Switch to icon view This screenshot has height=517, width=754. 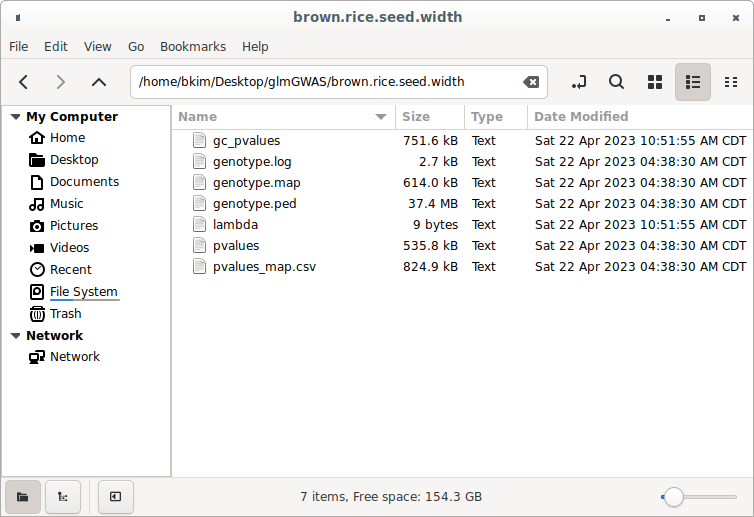point(655,82)
